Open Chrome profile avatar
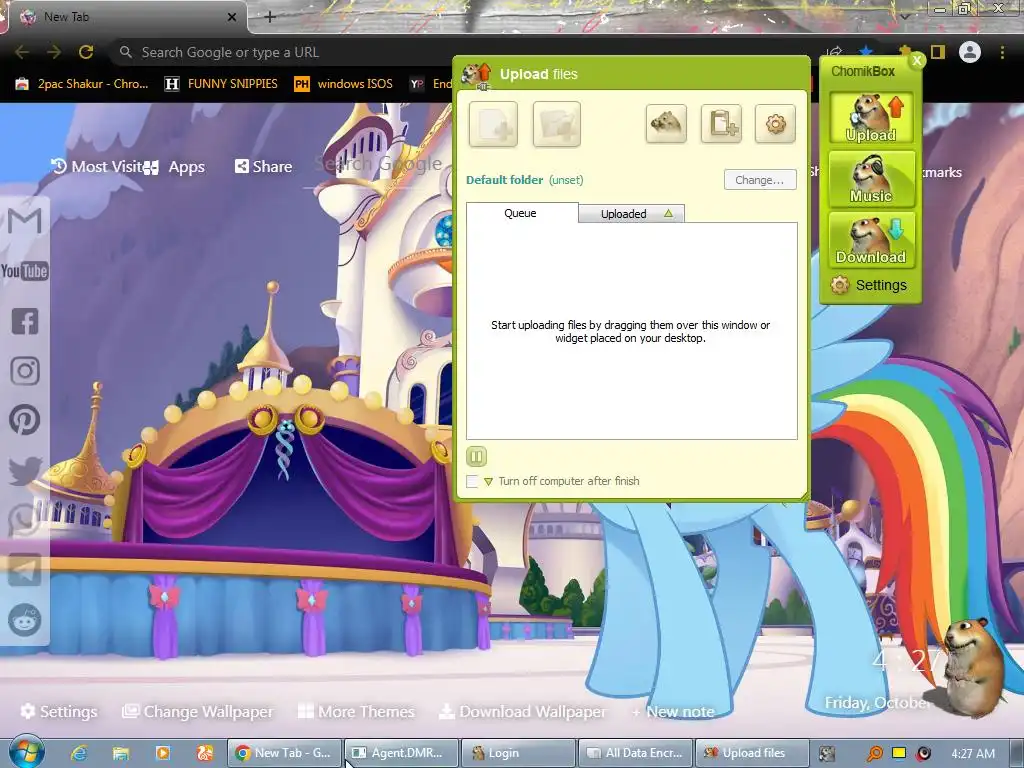Screen dimensions: 1024x768 coord(970,52)
